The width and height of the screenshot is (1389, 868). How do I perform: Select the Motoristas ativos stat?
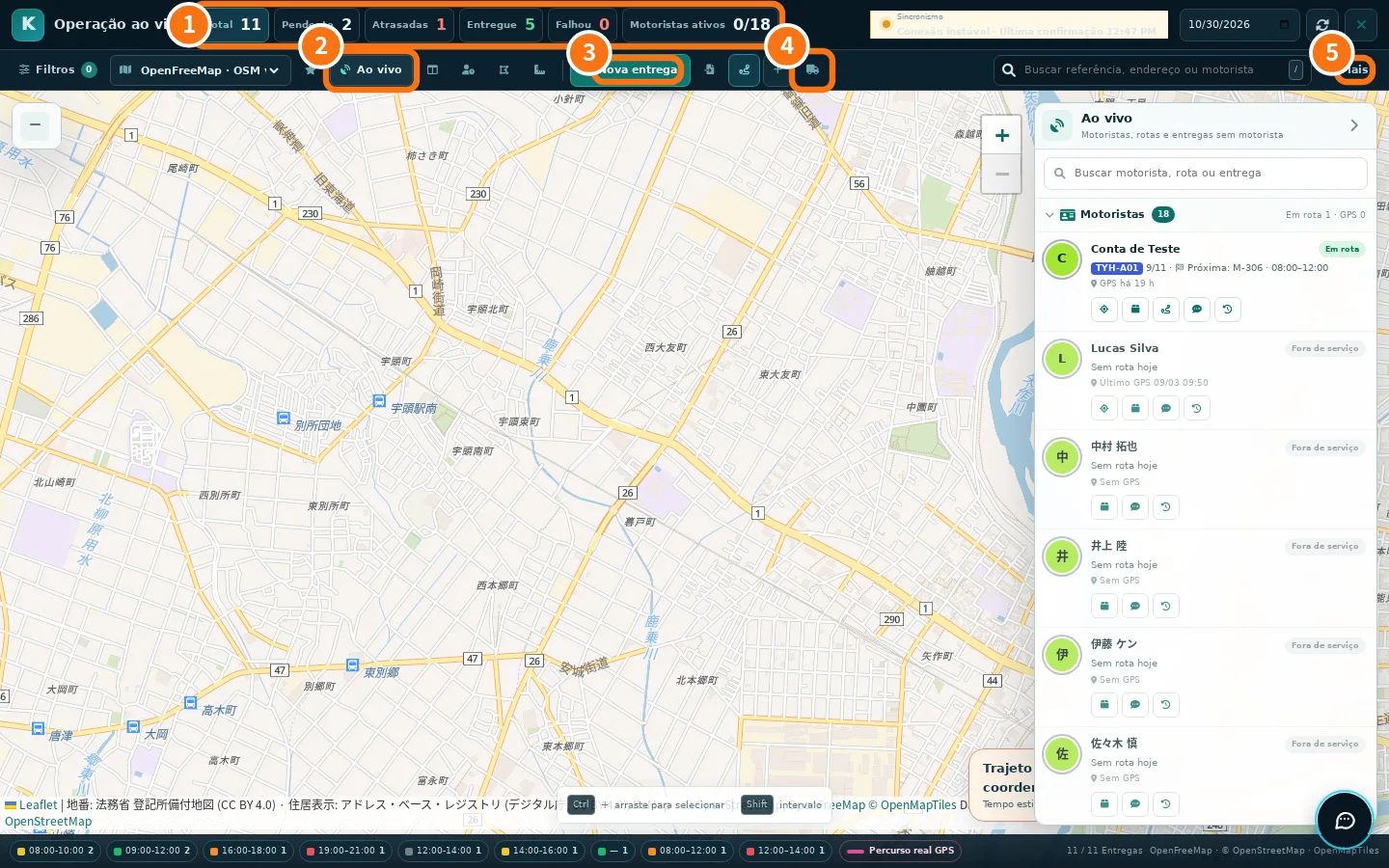coord(700,24)
